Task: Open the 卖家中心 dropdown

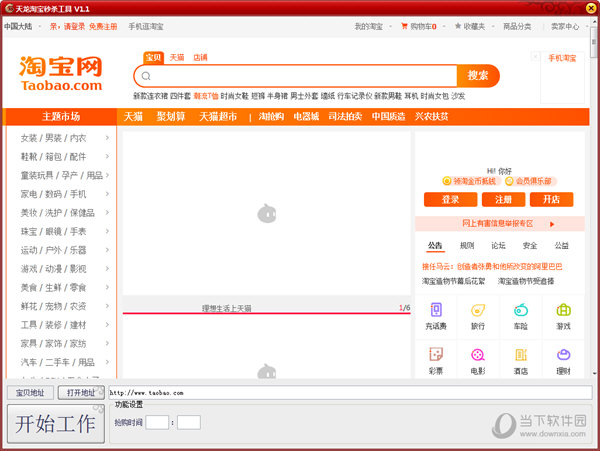Action: tap(569, 26)
